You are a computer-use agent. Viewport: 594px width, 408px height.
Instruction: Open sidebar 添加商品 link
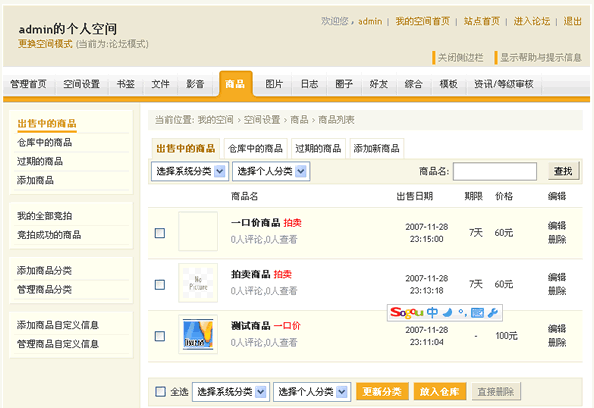(35, 180)
